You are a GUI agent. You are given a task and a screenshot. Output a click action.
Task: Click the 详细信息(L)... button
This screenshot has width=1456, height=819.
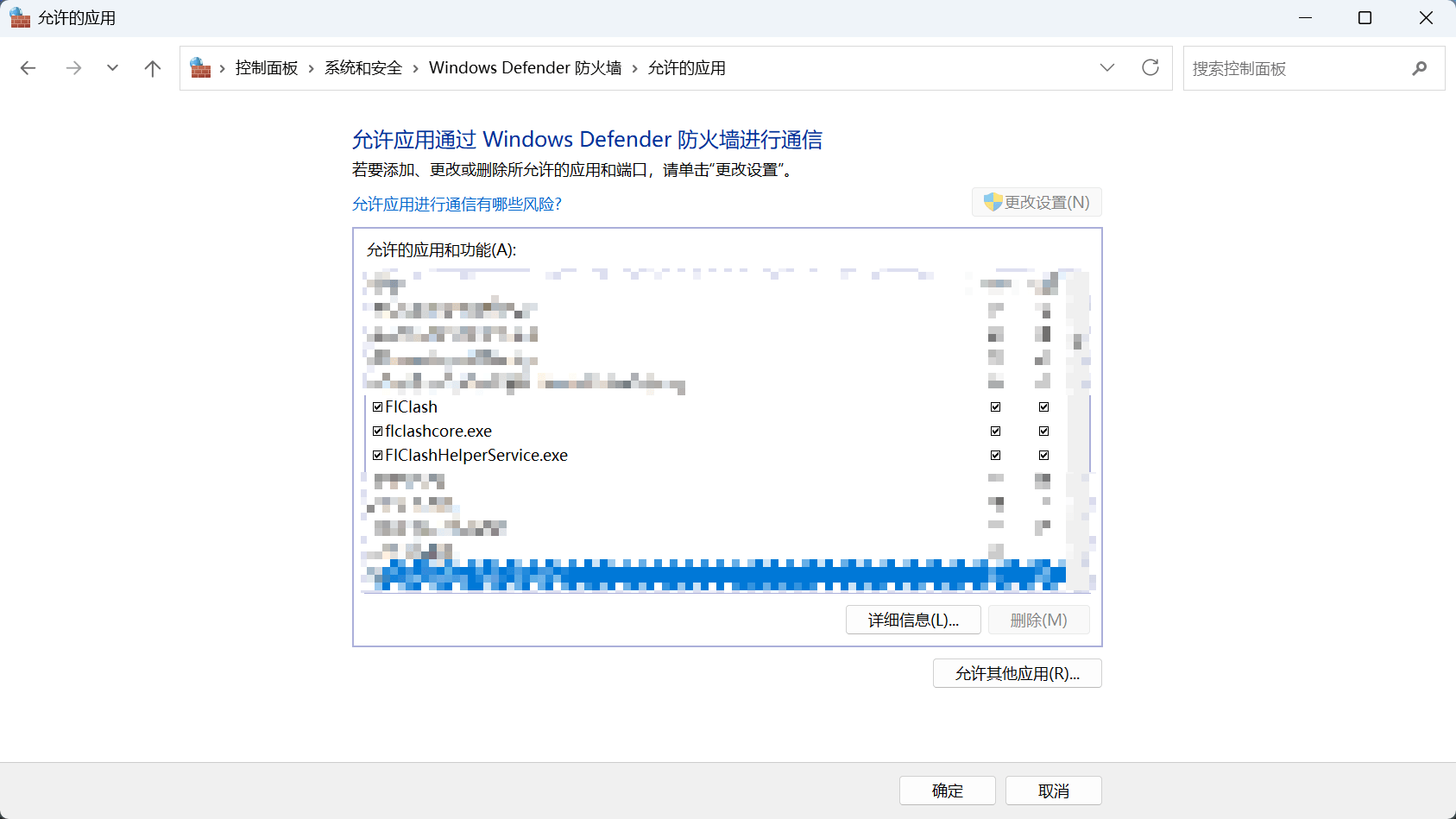point(912,620)
